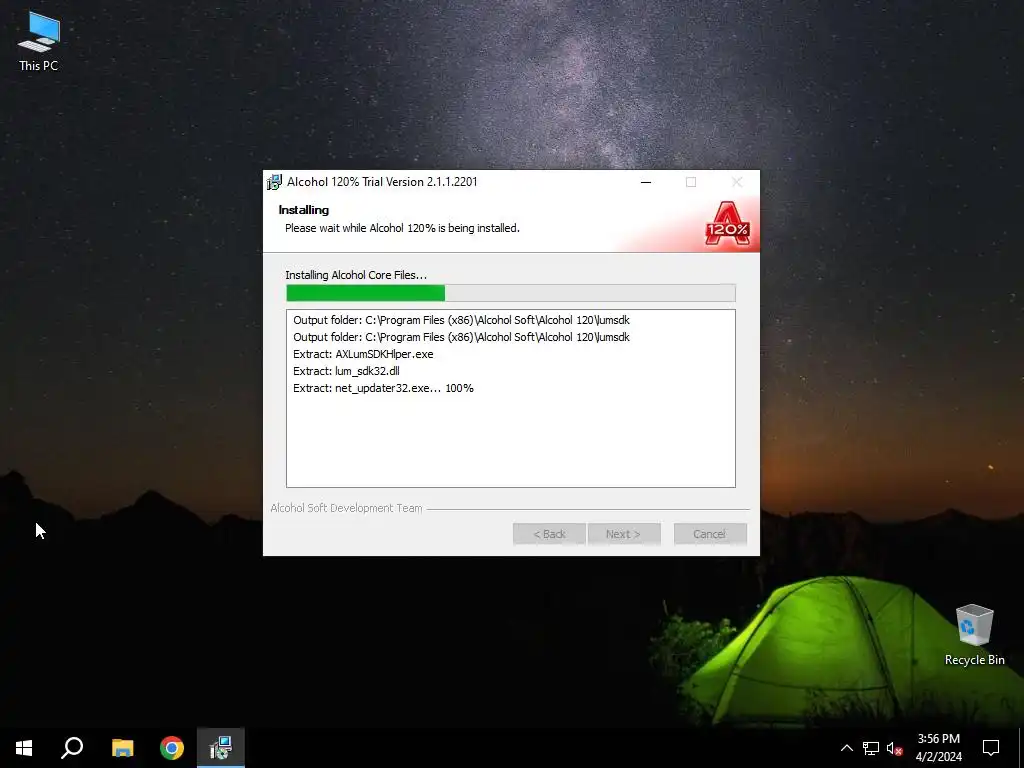Open taskbar Search magnifier
This screenshot has width=1024, height=768.
tap(72, 748)
